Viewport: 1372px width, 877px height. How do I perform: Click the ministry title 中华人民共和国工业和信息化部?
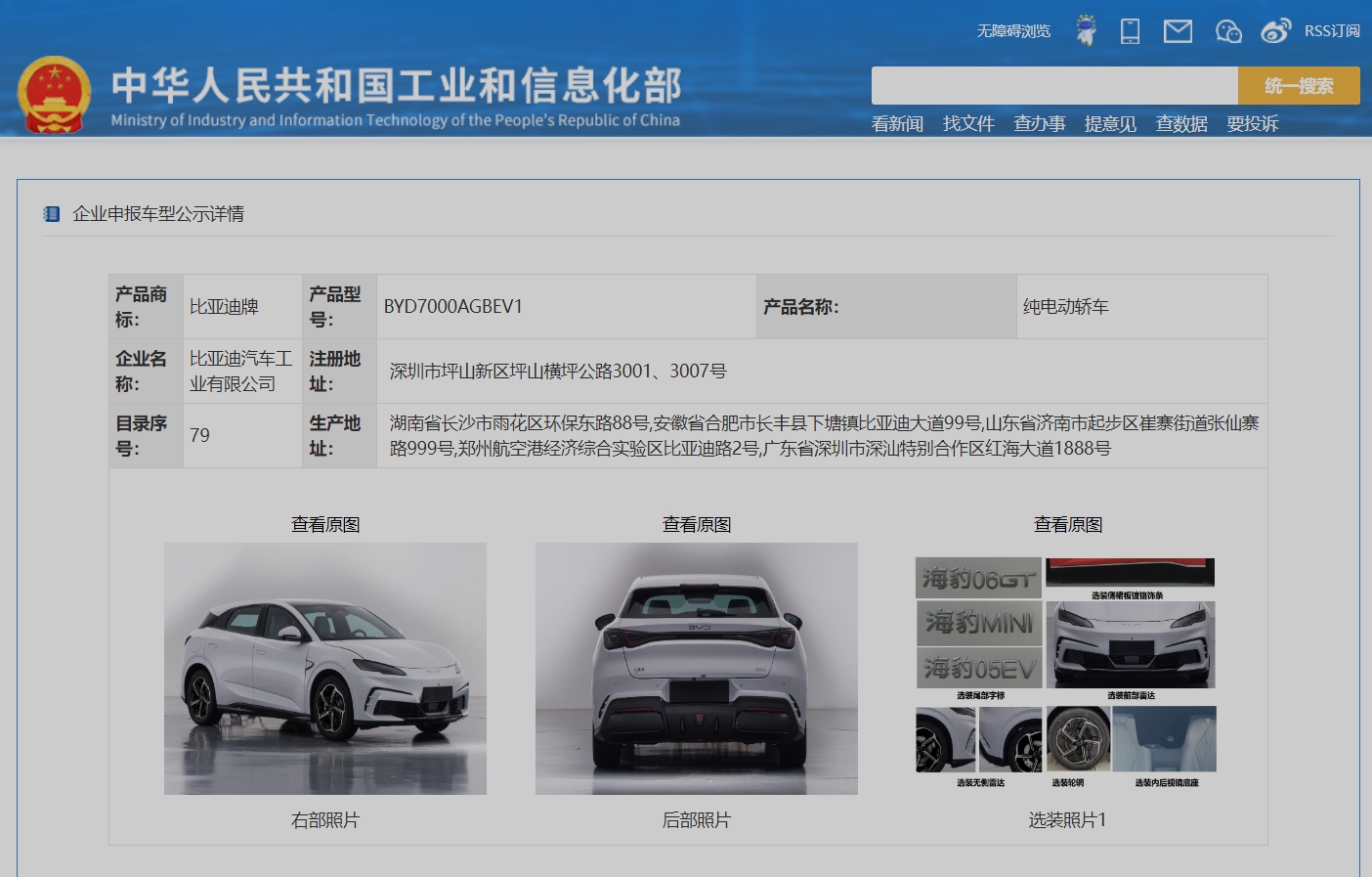[x=396, y=85]
